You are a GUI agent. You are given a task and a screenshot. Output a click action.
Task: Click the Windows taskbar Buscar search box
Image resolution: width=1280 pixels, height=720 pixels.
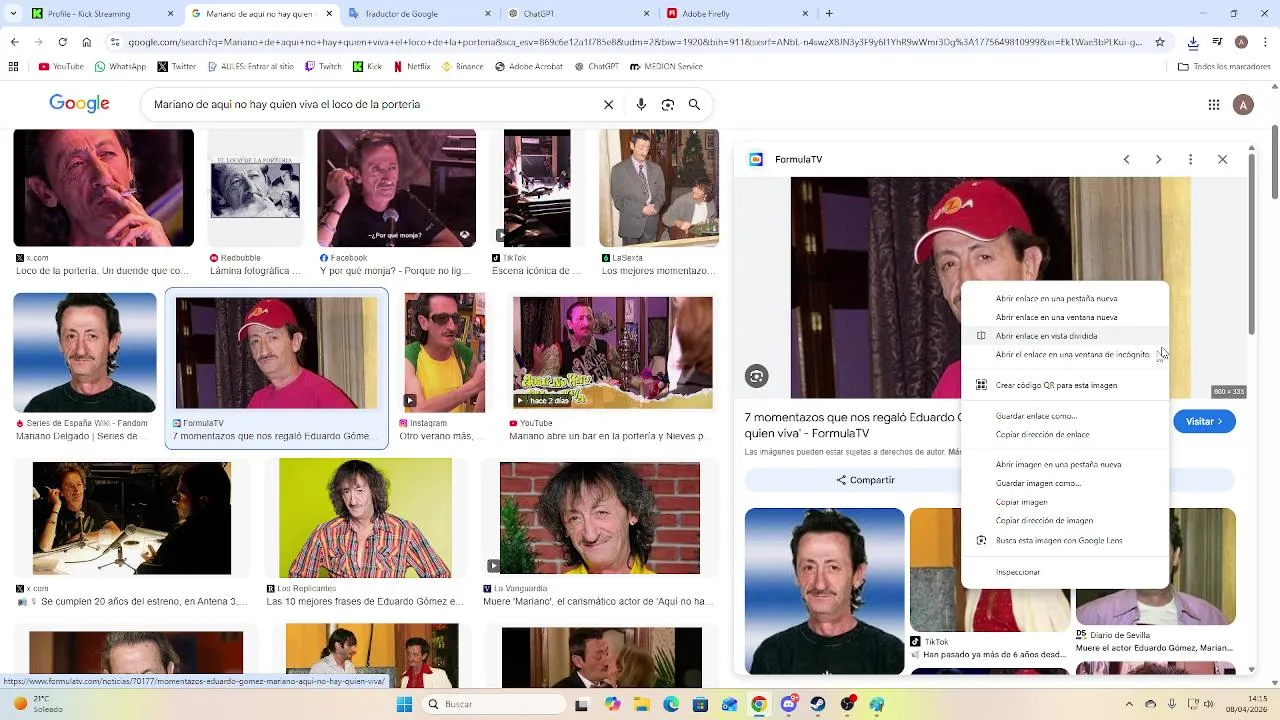tap(495, 704)
